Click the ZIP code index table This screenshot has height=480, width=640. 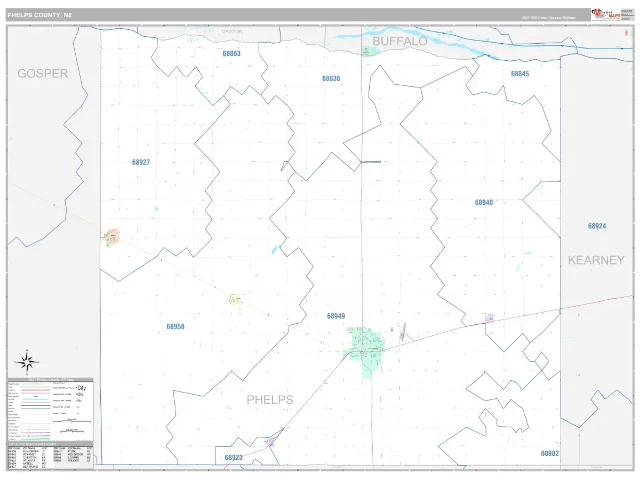50,456
